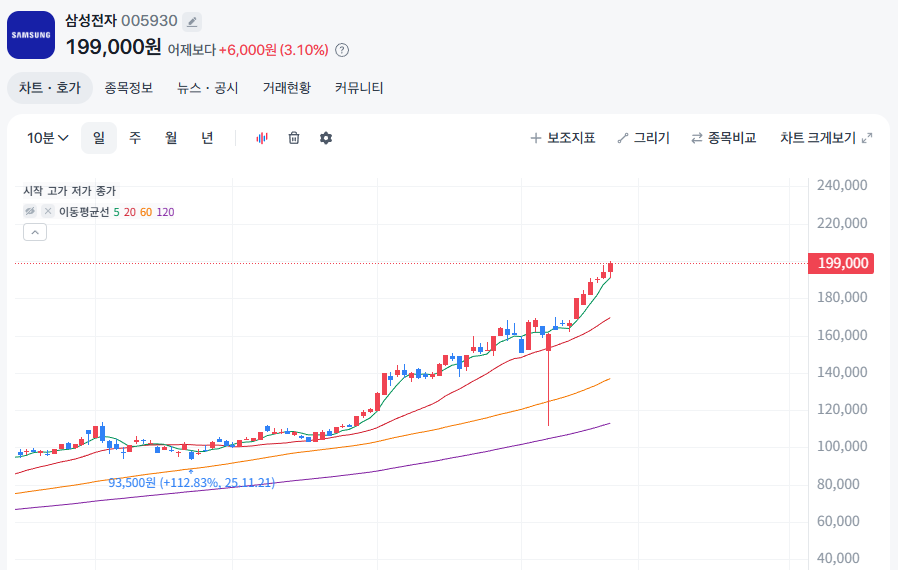Viewport: 898px width, 570px height.
Task: Click the 80,000 axis label
Action: 838,484
